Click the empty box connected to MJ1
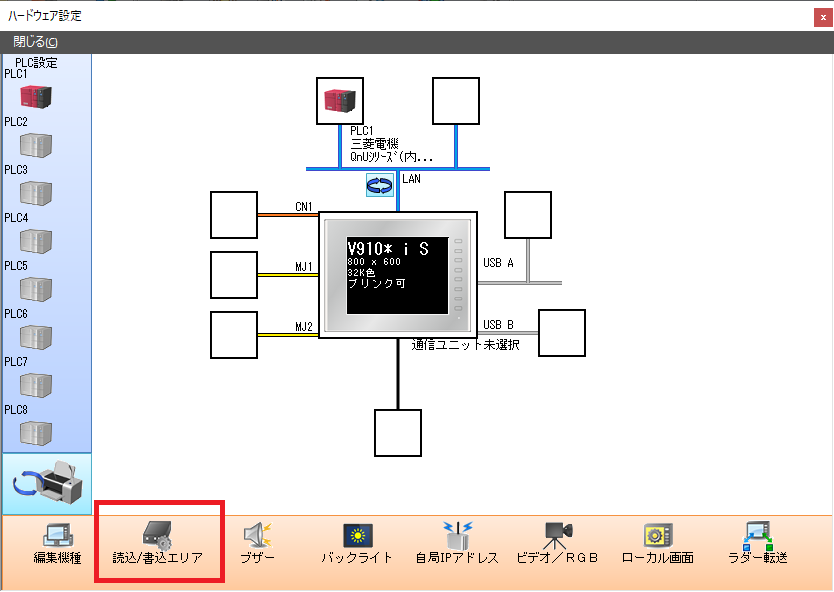Viewport: 834px width, 592px height. (x=234, y=274)
